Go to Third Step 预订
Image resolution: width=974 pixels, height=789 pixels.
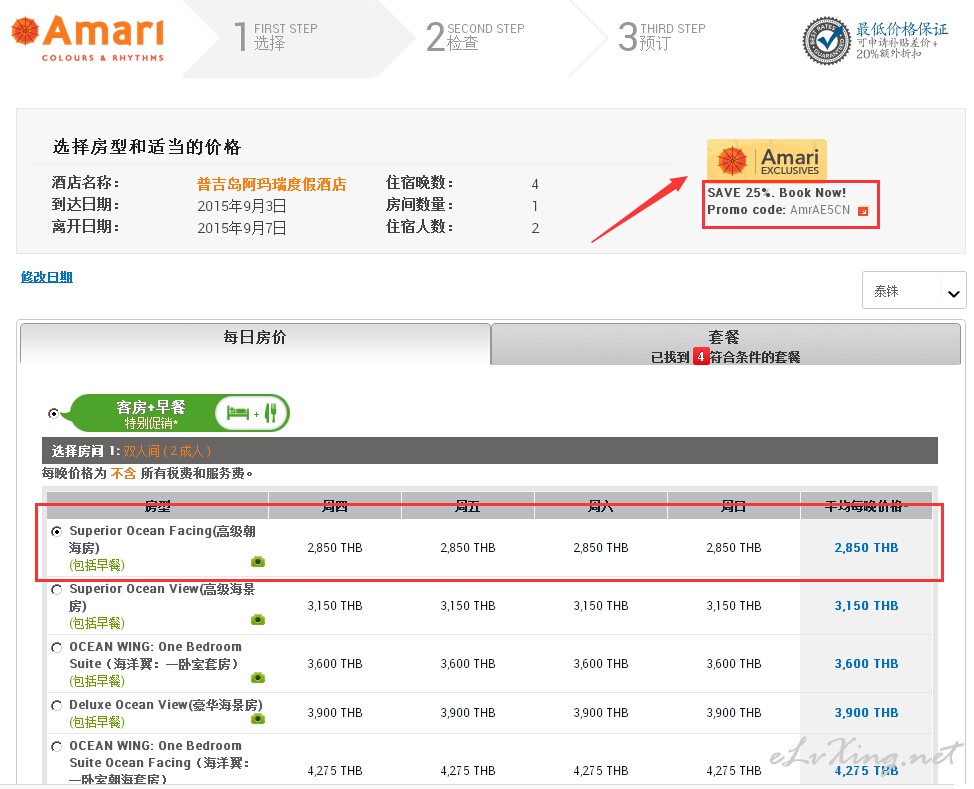coord(662,37)
